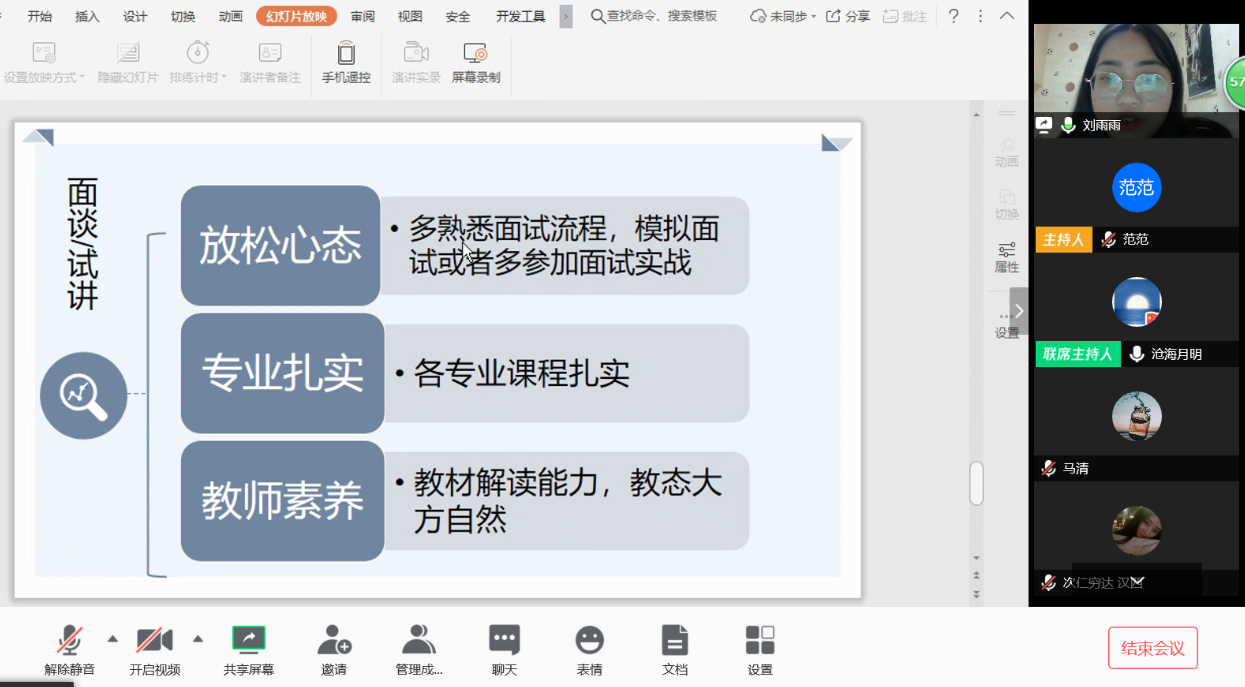This screenshot has width=1245, height=687.
Task: Open the meeting 设置 icon in bottom bar
Action: coord(760,640)
